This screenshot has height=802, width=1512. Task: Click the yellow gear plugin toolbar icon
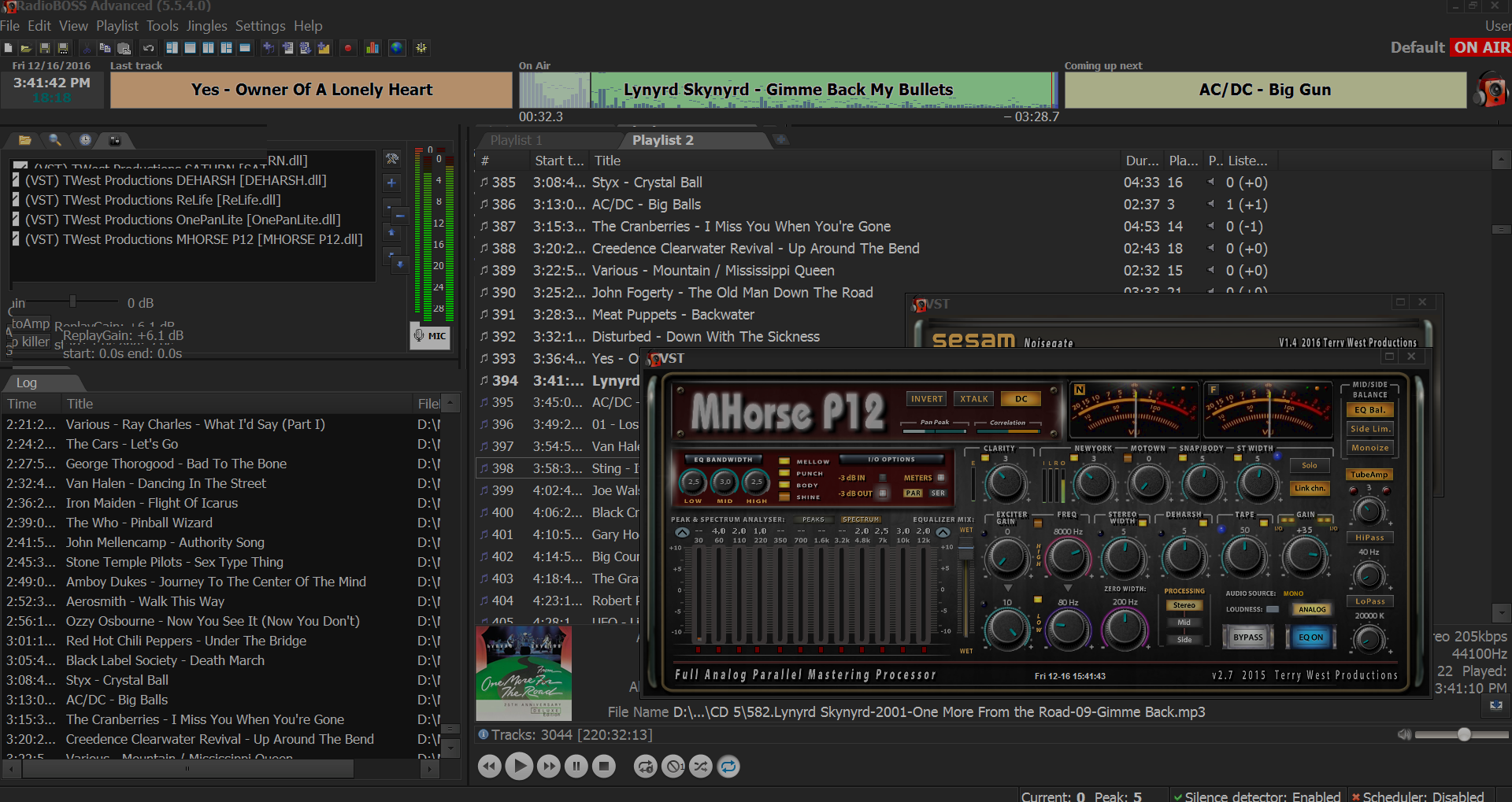421,48
